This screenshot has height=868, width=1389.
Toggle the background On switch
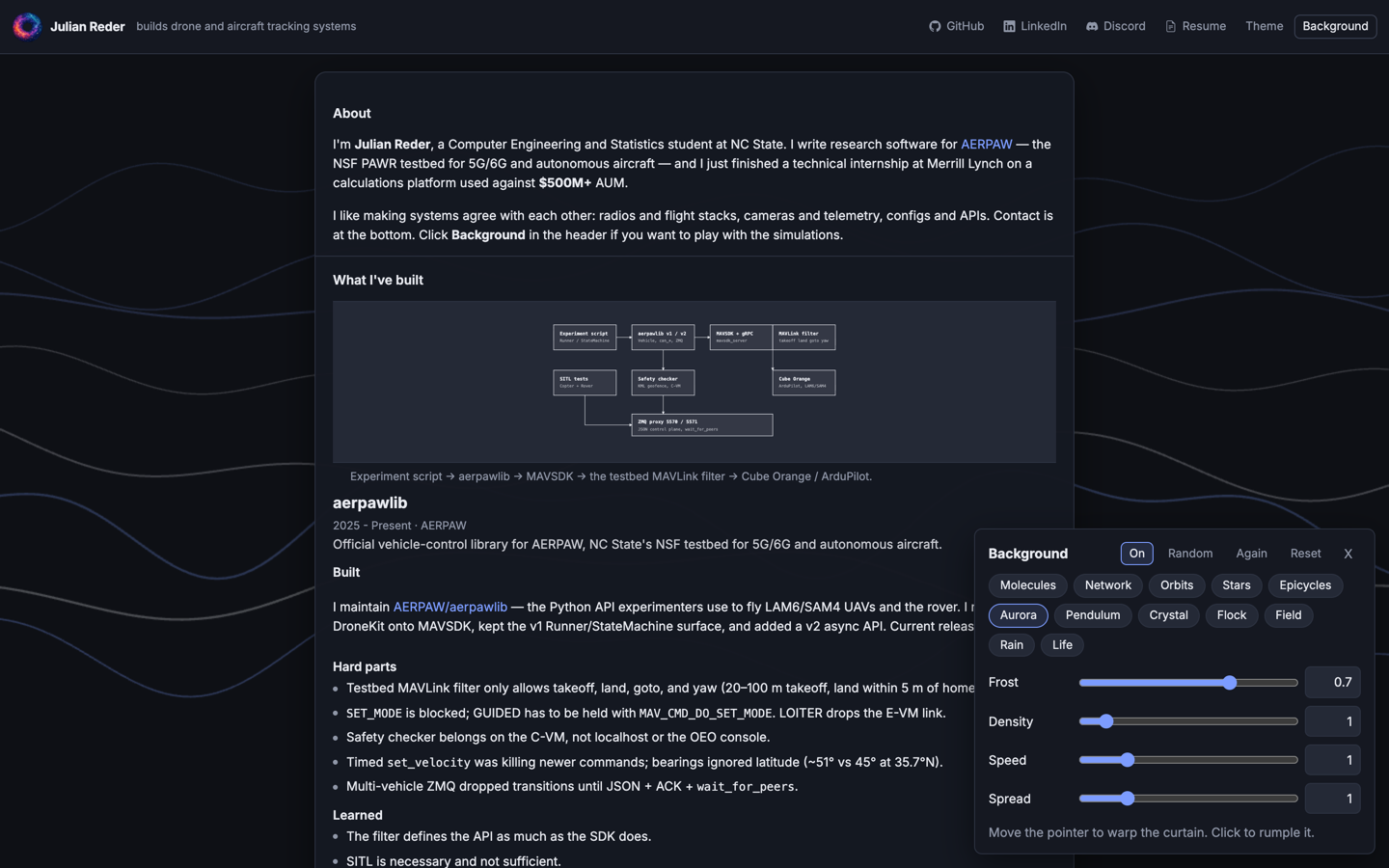tap(1136, 554)
